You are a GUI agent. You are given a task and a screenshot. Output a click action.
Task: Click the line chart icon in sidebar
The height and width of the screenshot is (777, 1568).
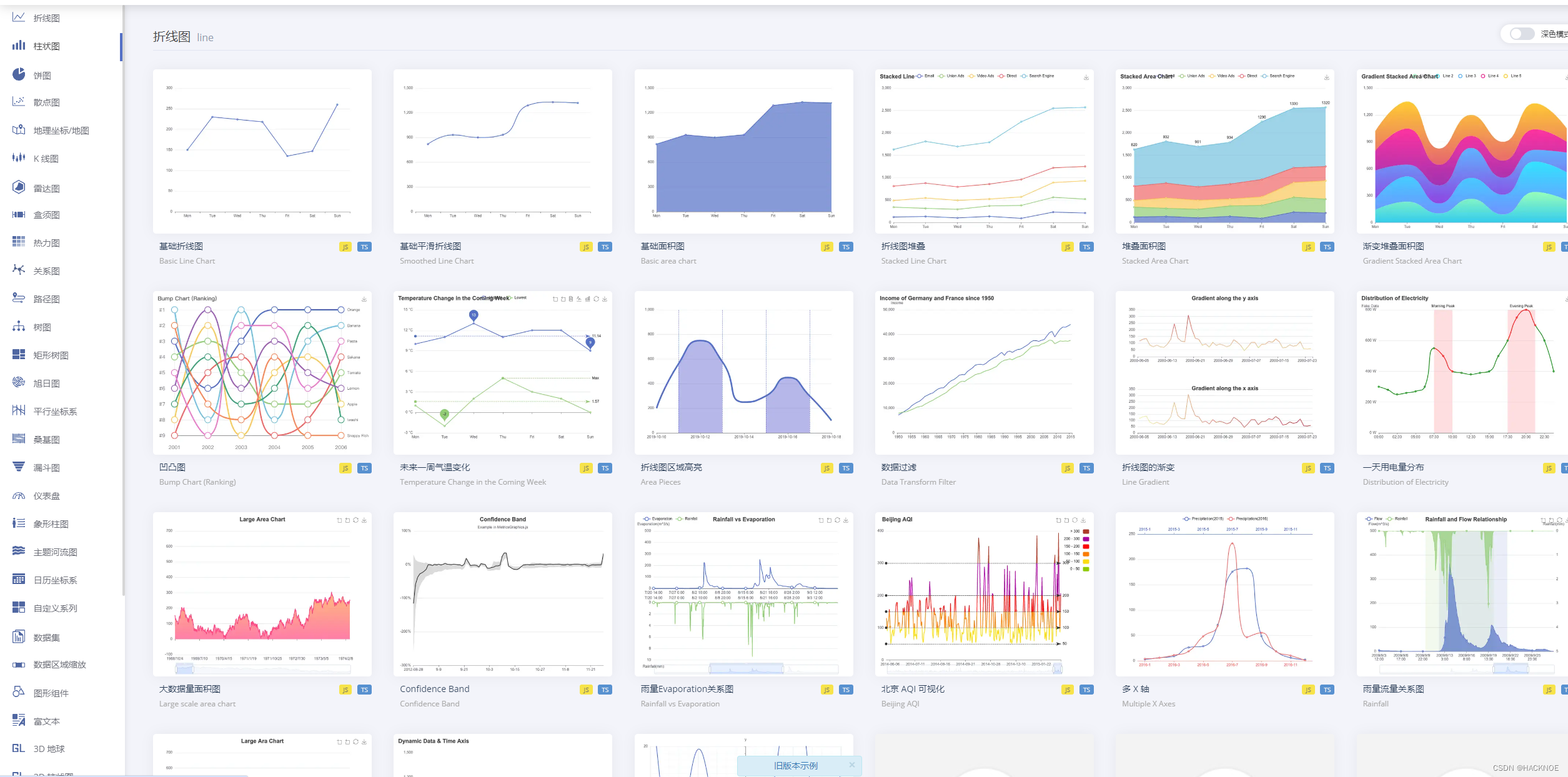click(x=19, y=17)
